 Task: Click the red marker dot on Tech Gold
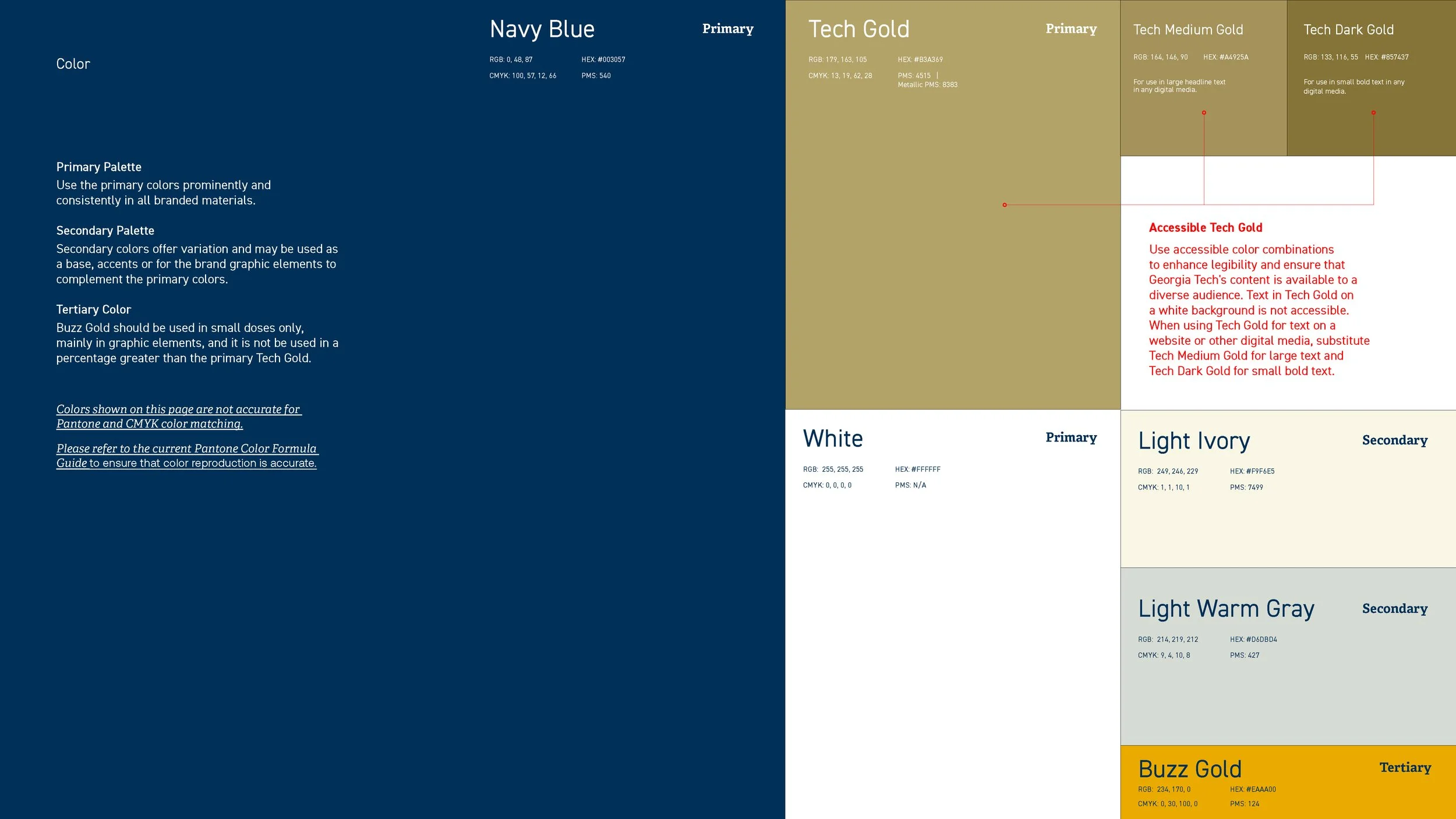click(x=1005, y=205)
